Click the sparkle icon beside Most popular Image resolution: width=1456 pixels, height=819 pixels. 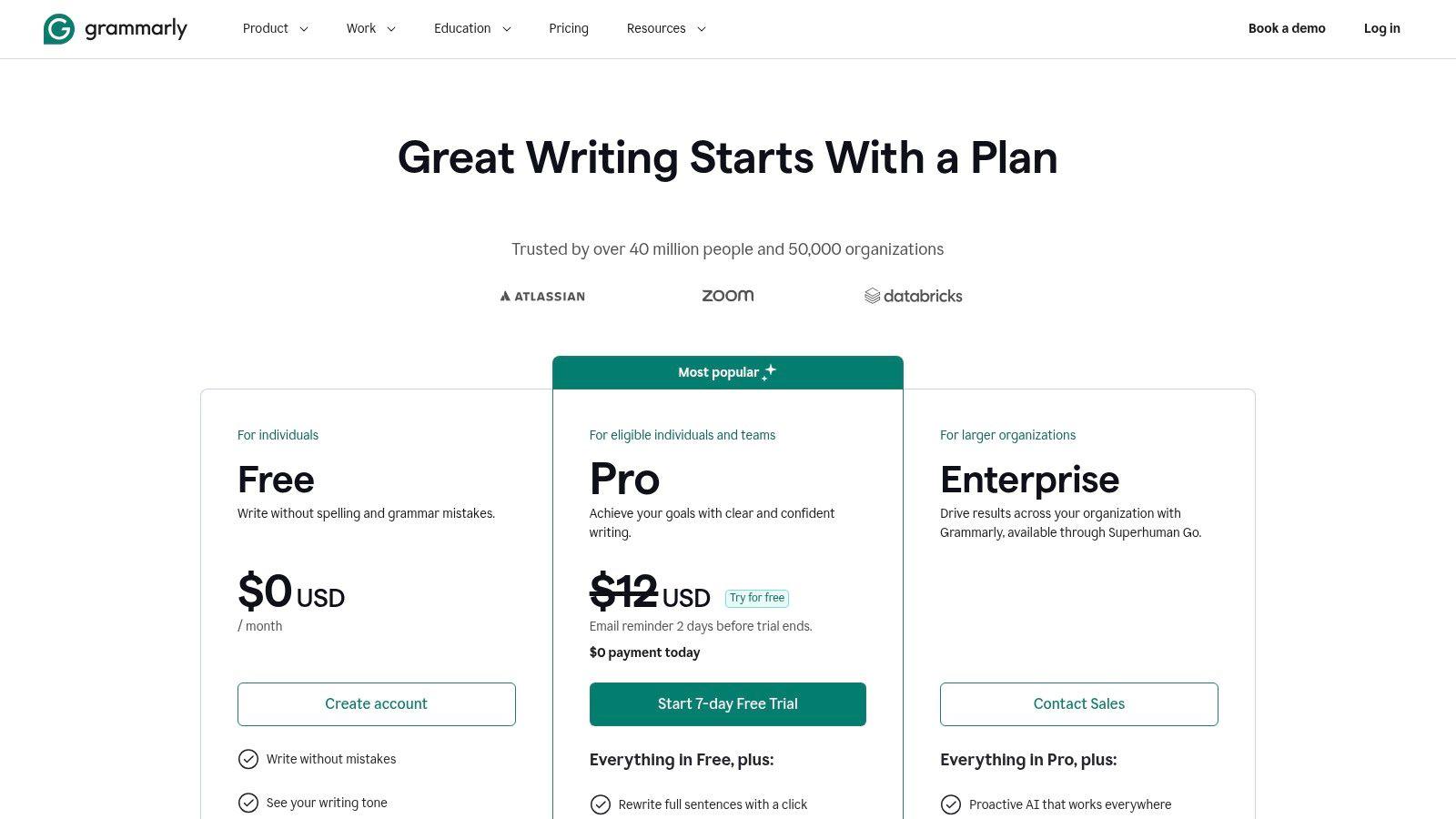[x=770, y=371]
